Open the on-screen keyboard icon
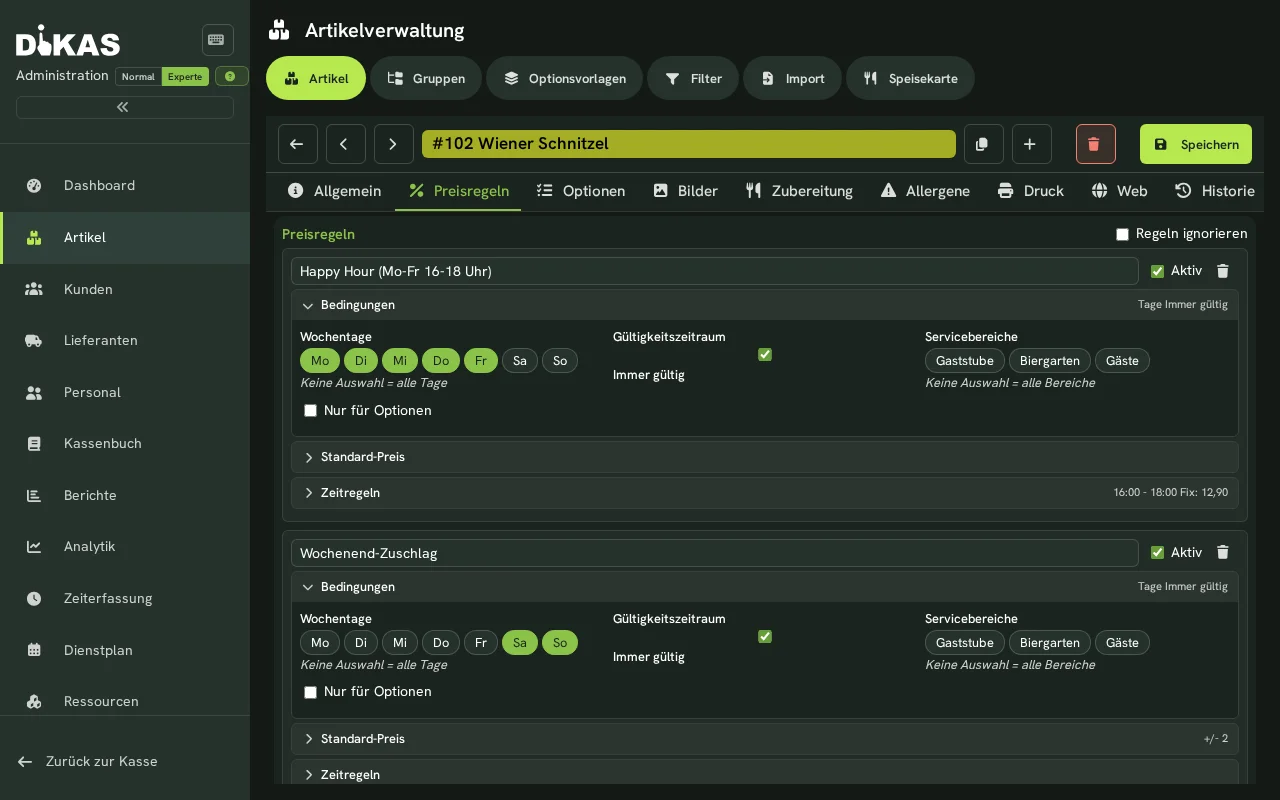Screen dimensions: 1280x800 218,40
